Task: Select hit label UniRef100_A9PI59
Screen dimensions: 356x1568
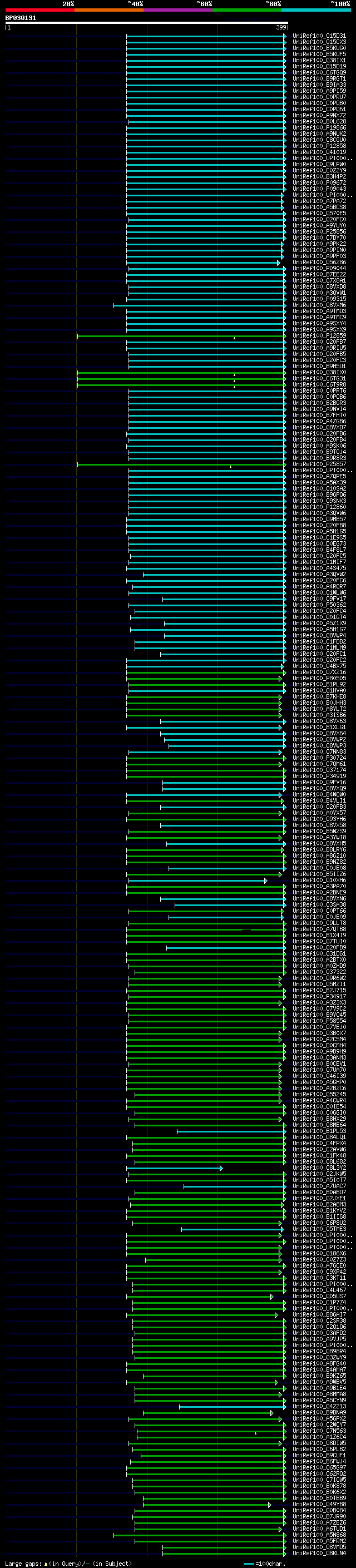Action: coord(319,91)
